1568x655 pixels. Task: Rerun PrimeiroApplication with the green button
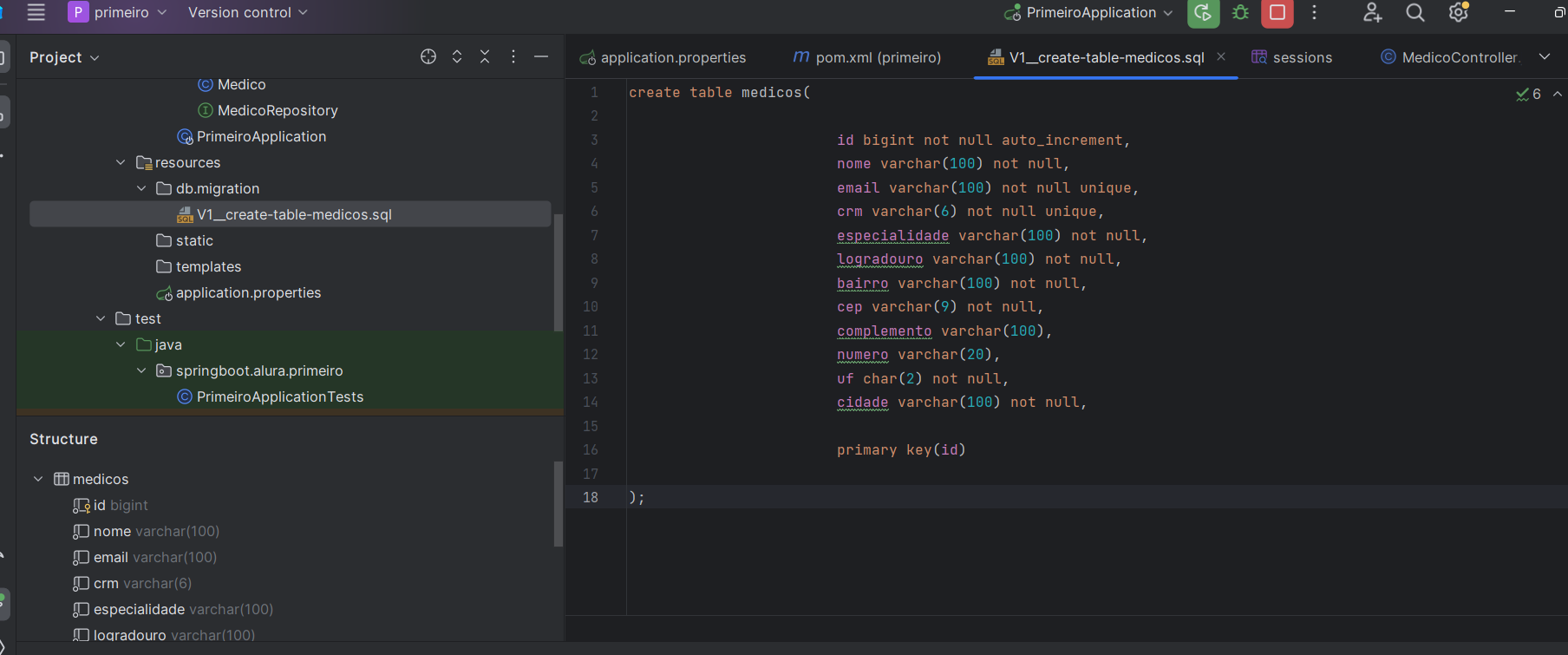1203,12
